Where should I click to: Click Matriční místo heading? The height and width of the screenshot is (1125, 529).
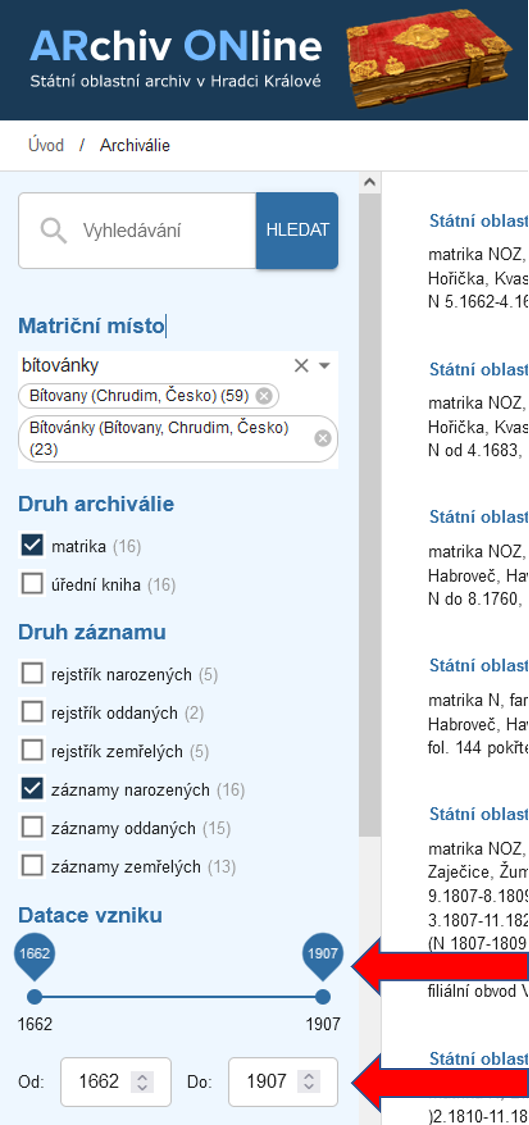click(91, 326)
